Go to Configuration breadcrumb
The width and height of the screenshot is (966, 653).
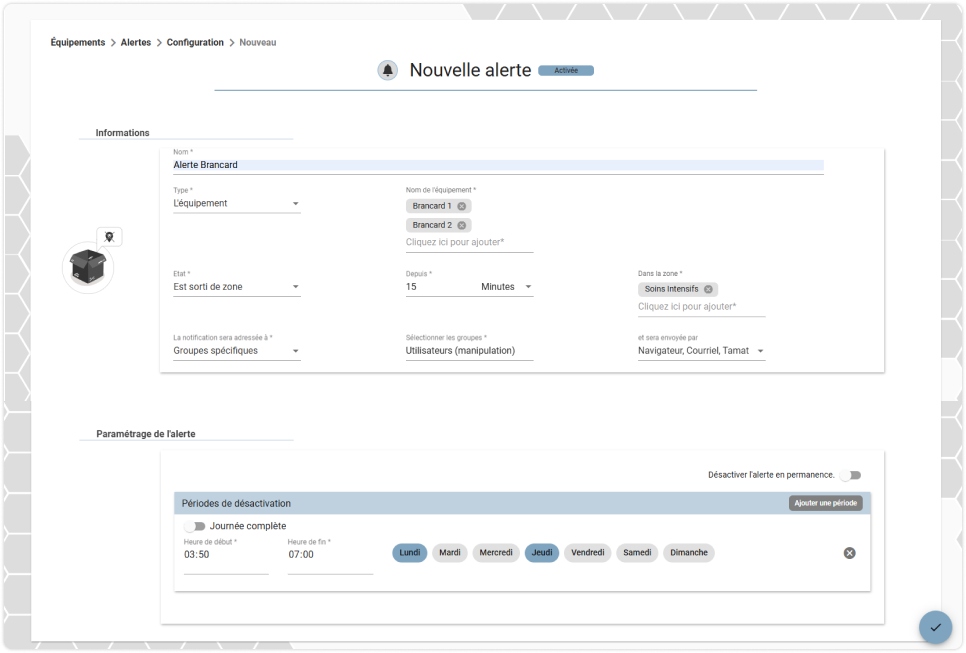[x=195, y=43]
